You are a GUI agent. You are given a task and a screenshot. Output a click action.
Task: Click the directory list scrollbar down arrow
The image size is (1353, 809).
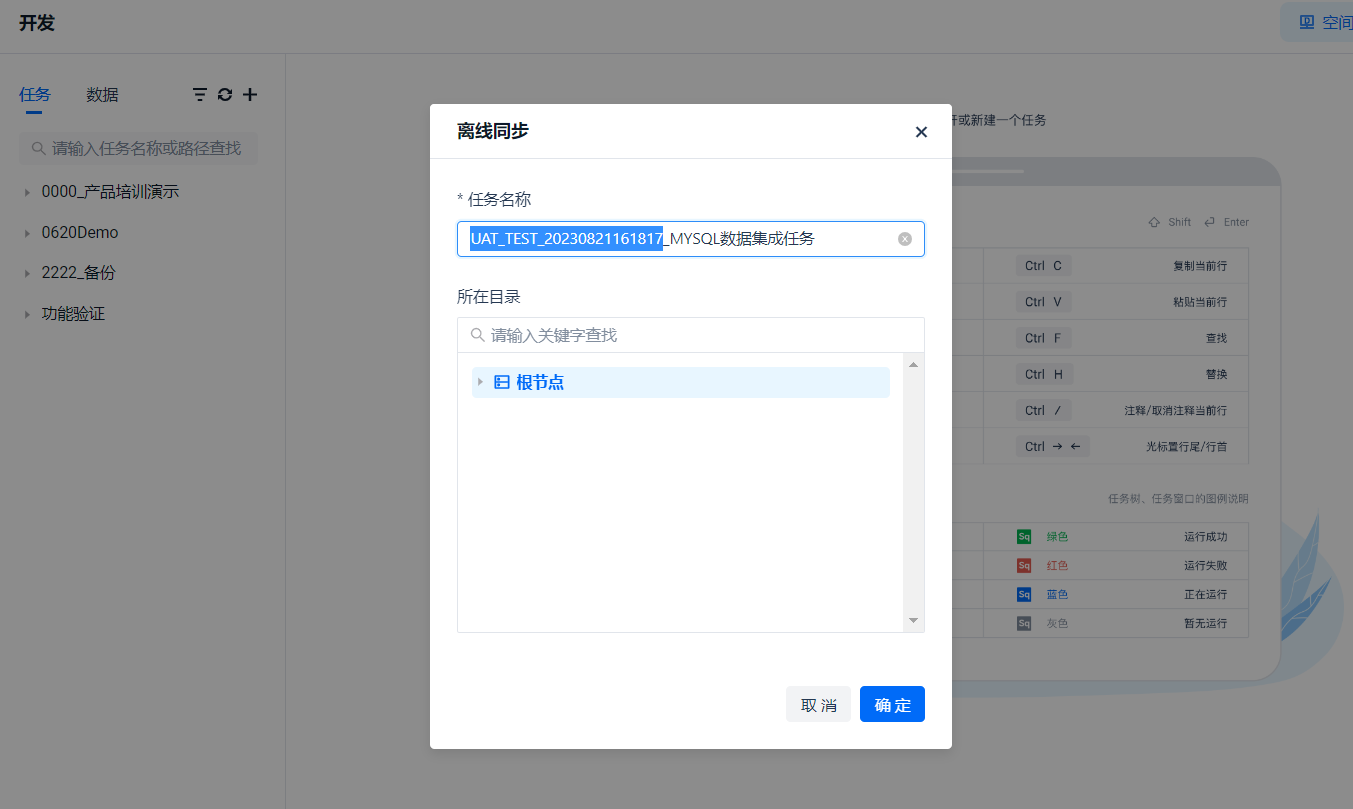point(913,621)
